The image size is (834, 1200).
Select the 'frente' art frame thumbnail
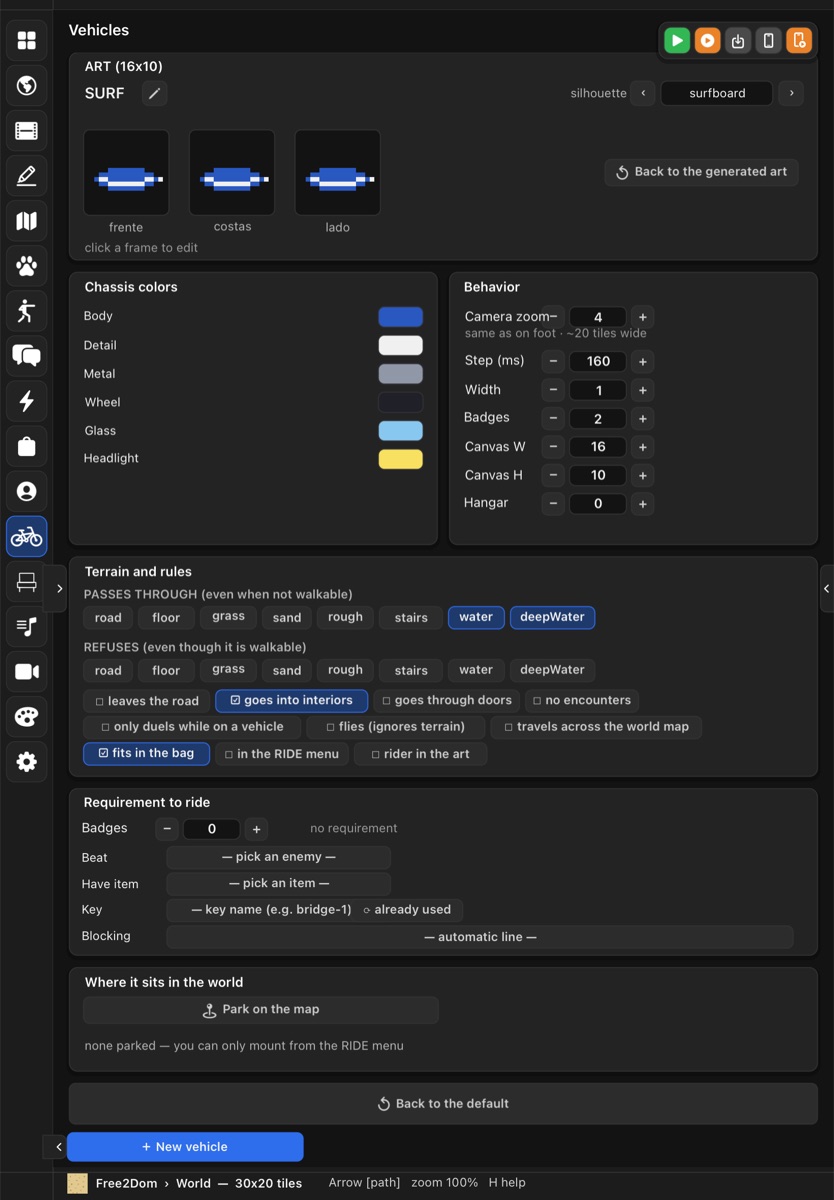(126, 172)
